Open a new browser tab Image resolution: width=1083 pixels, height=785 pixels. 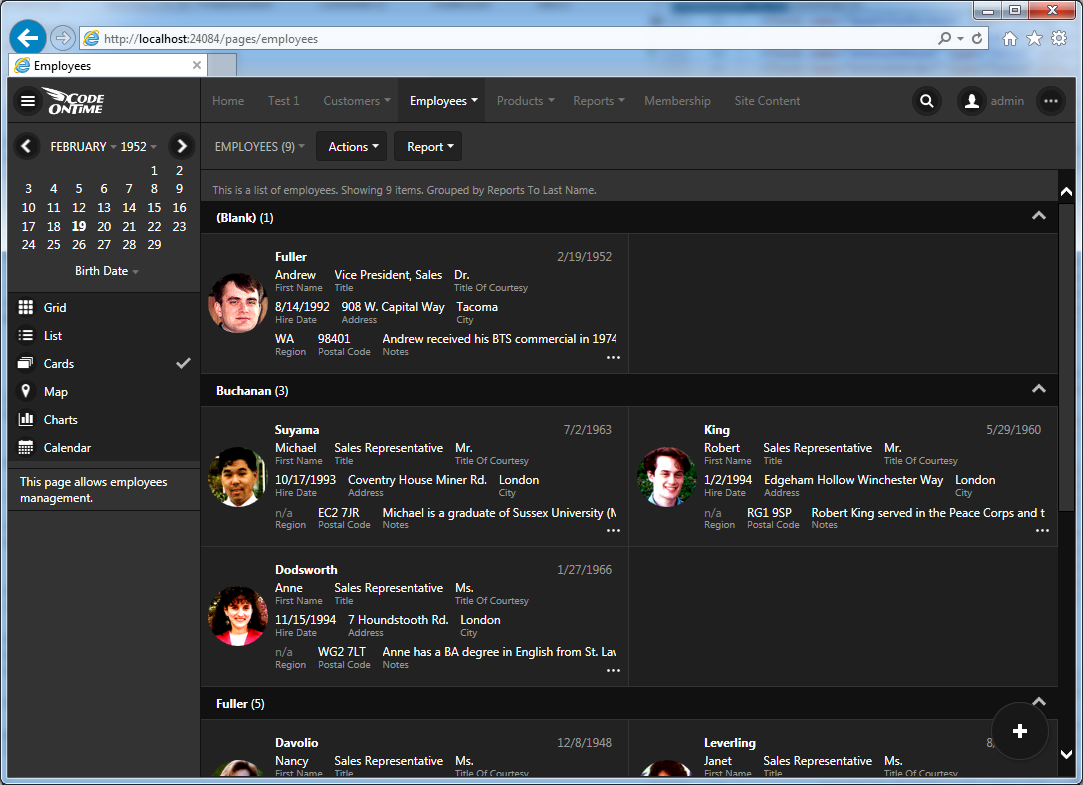222,66
